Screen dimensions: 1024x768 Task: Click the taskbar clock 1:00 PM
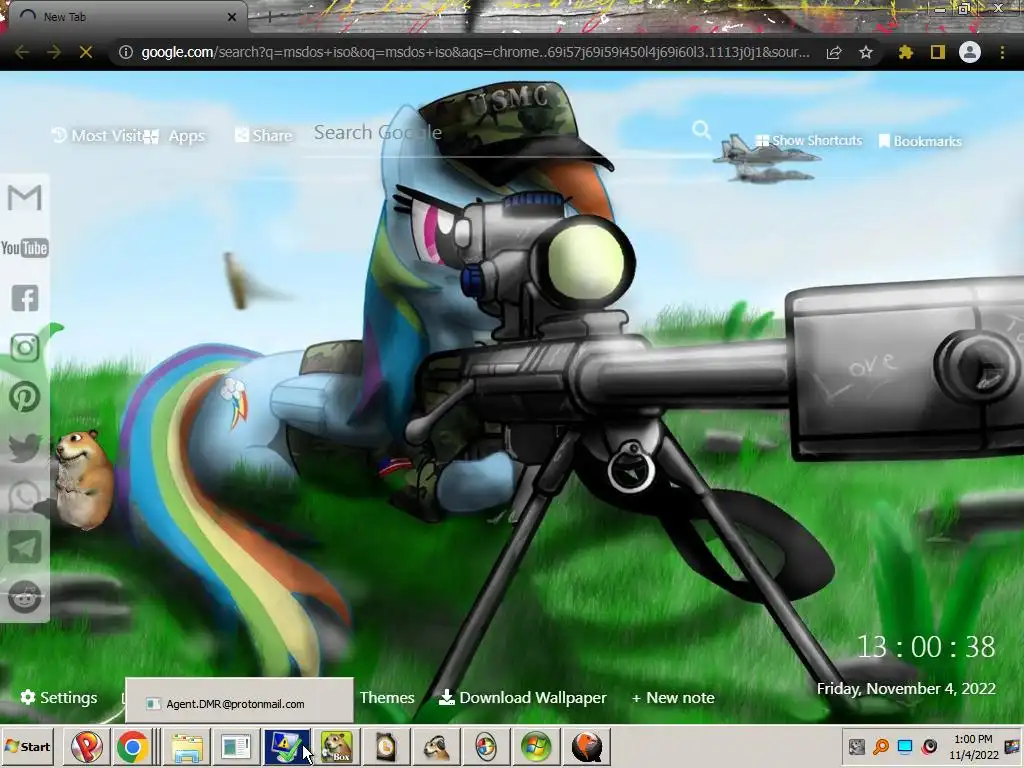tap(973, 747)
